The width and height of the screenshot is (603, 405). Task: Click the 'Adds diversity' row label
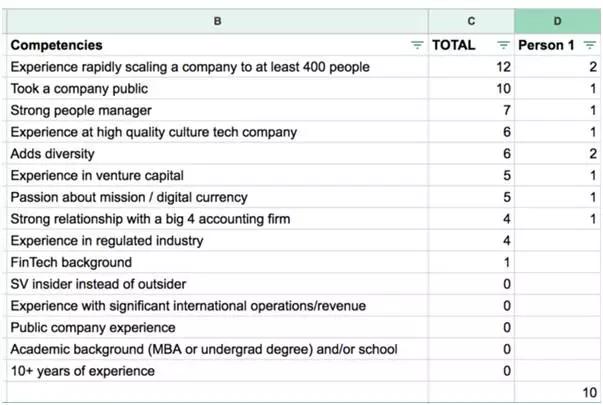coord(52,154)
